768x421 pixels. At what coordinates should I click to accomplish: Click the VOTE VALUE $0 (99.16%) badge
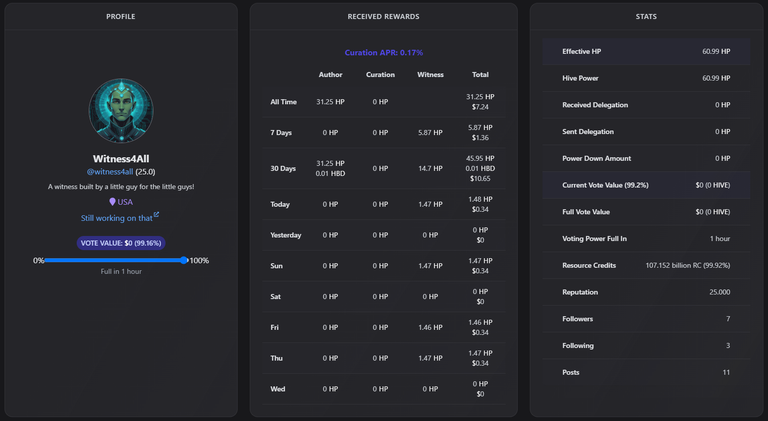[x=121, y=243]
